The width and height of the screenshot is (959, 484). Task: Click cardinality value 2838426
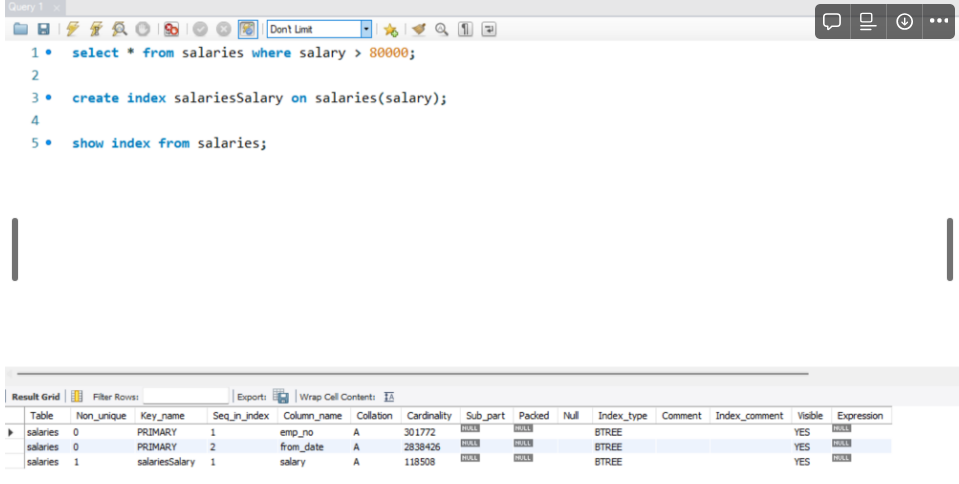[422, 447]
